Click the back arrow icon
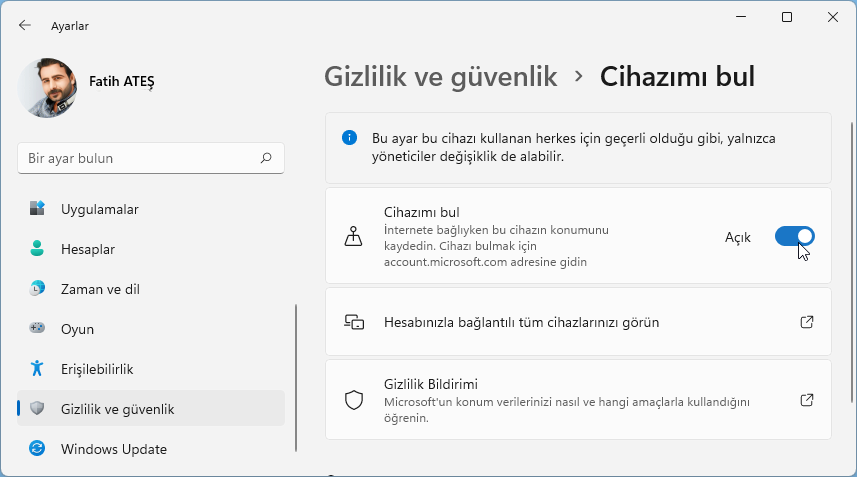857x477 pixels. click(x=24, y=25)
